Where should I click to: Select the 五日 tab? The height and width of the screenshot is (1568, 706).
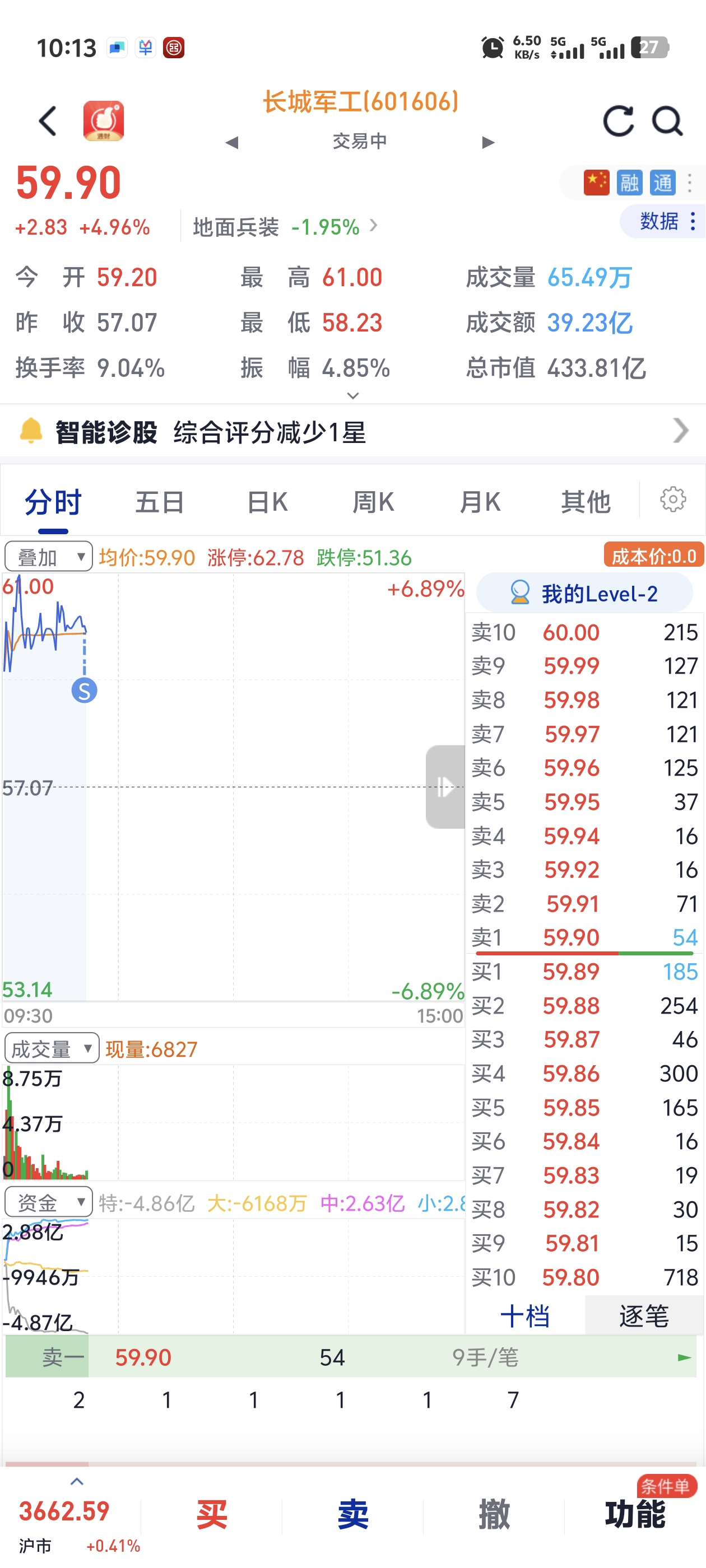click(x=159, y=502)
